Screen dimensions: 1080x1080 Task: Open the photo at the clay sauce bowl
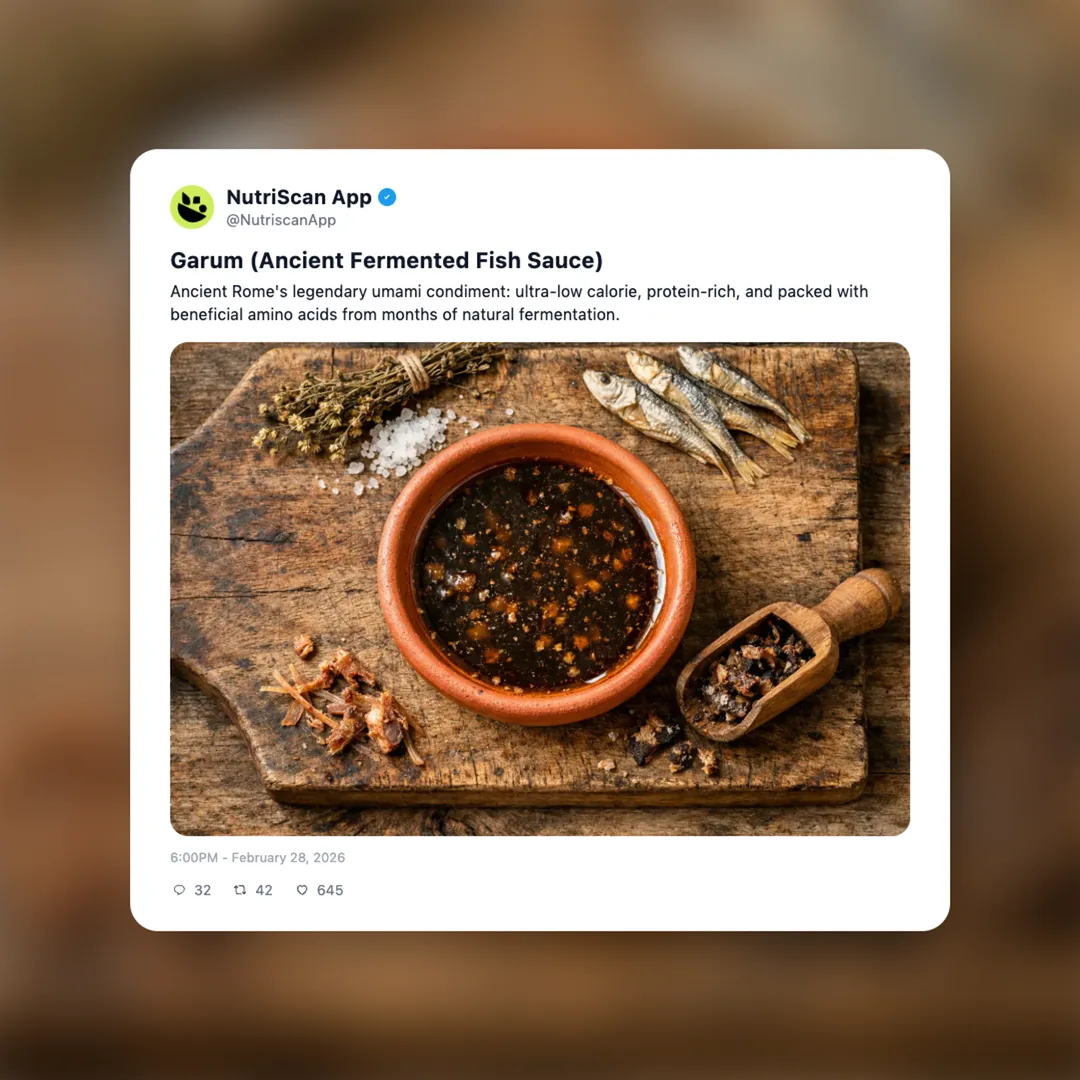537,574
